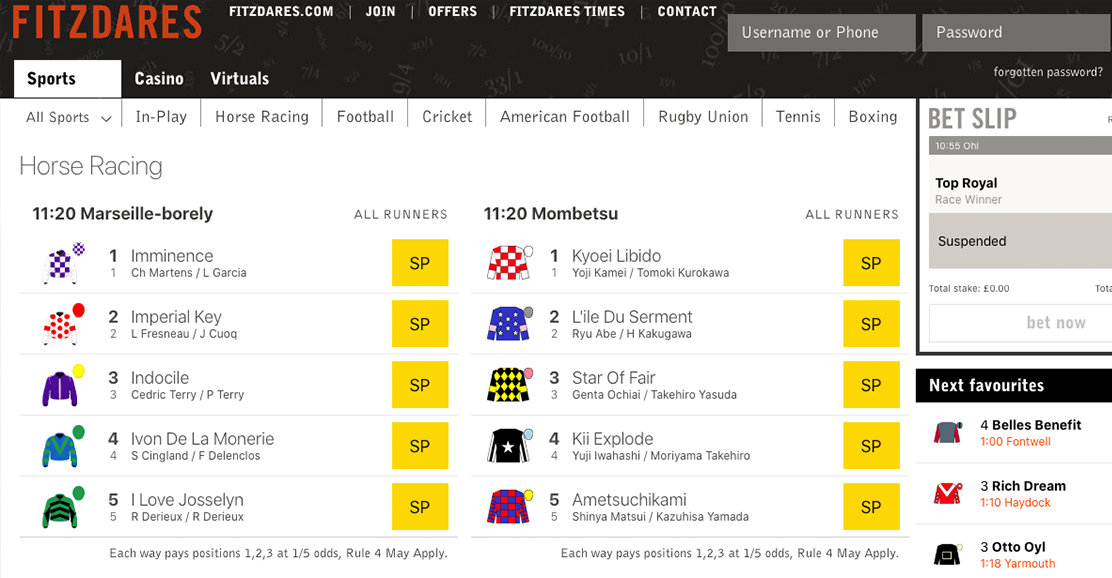Open the Horse Racing sports menu item

[x=262, y=117]
